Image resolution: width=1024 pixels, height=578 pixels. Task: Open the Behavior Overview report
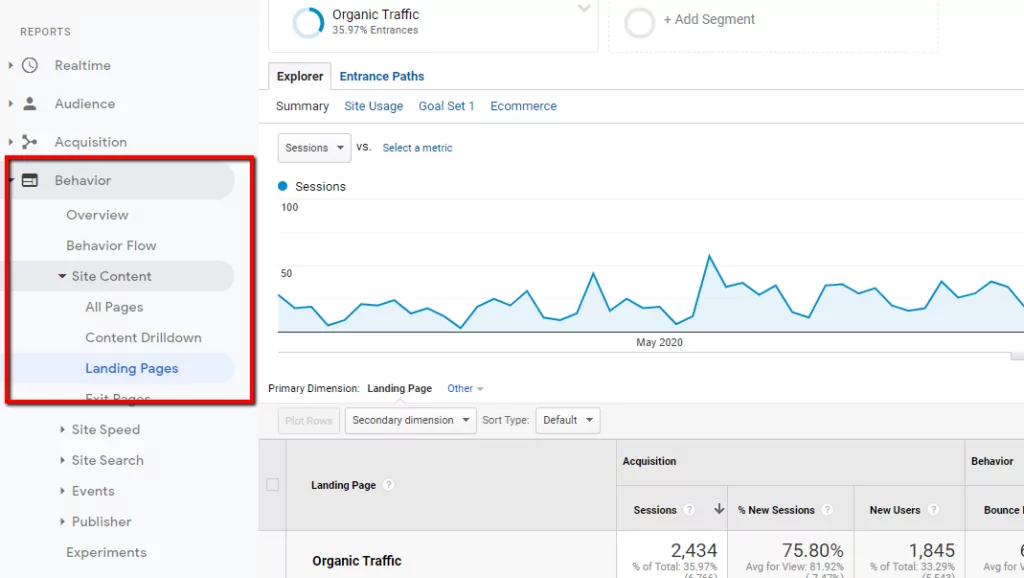(97, 215)
